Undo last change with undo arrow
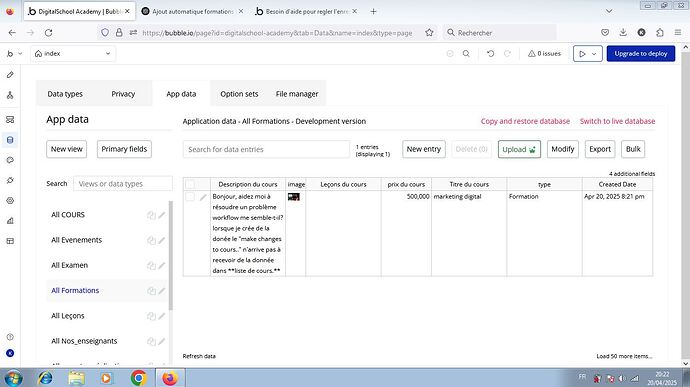Image resolution: width=690 pixels, height=387 pixels. 490,54
